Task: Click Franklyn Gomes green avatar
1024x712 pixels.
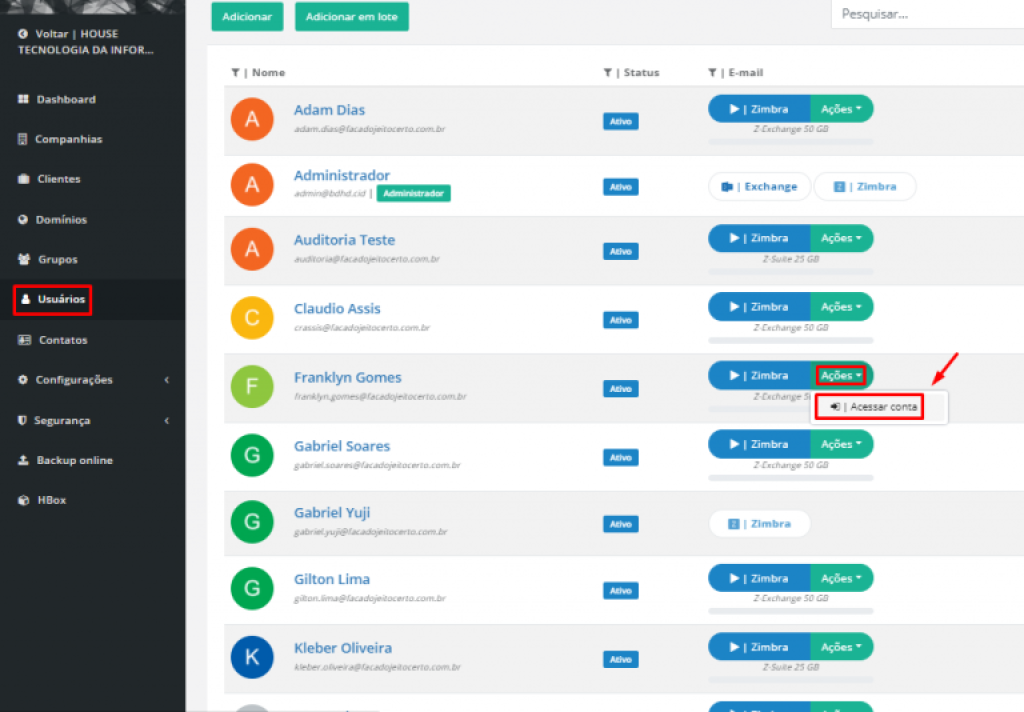Action: pyautogui.click(x=252, y=387)
